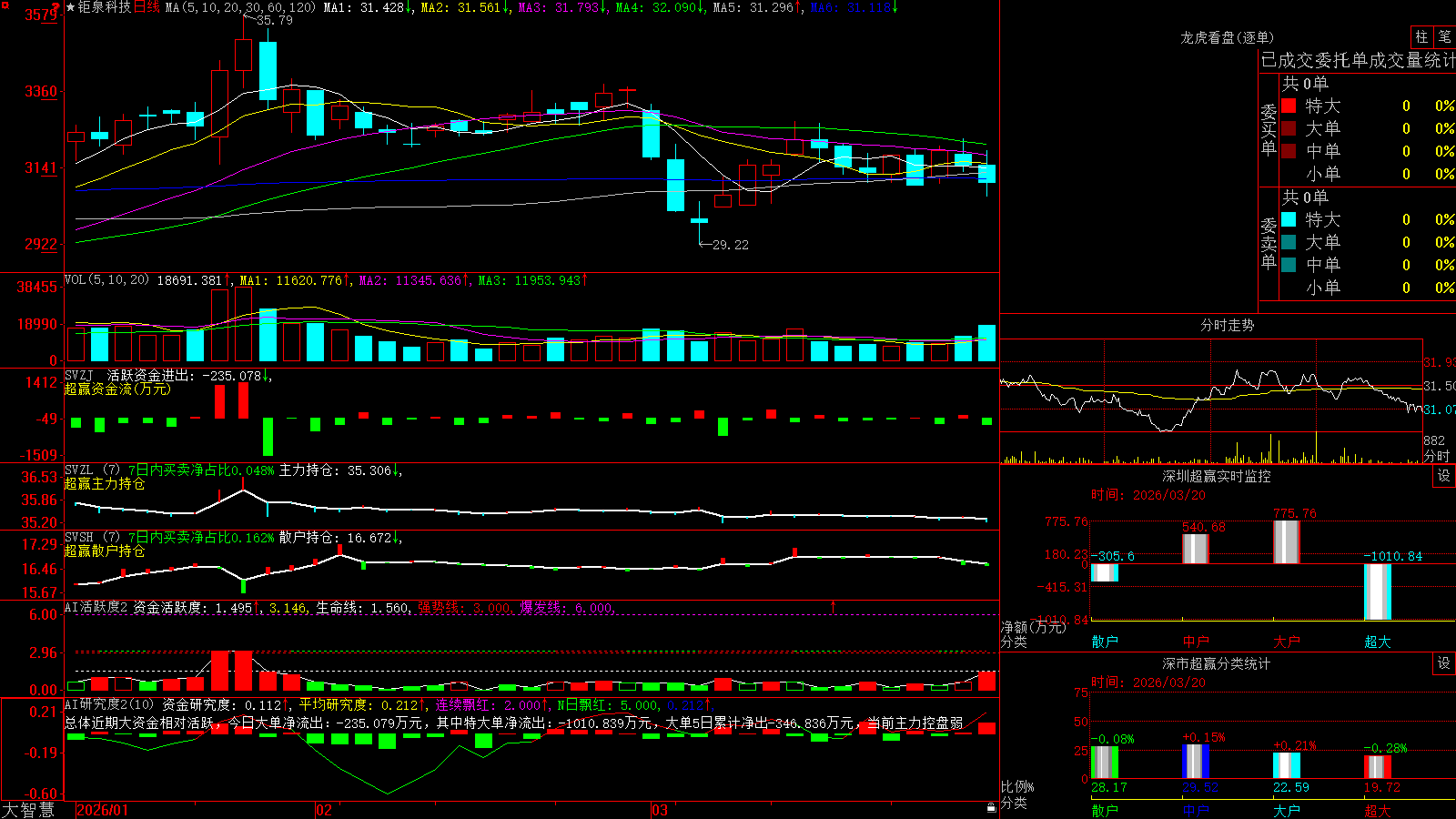Click the 超赢资金流(万元) label
The width and height of the screenshot is (1456, 819).
117,389
